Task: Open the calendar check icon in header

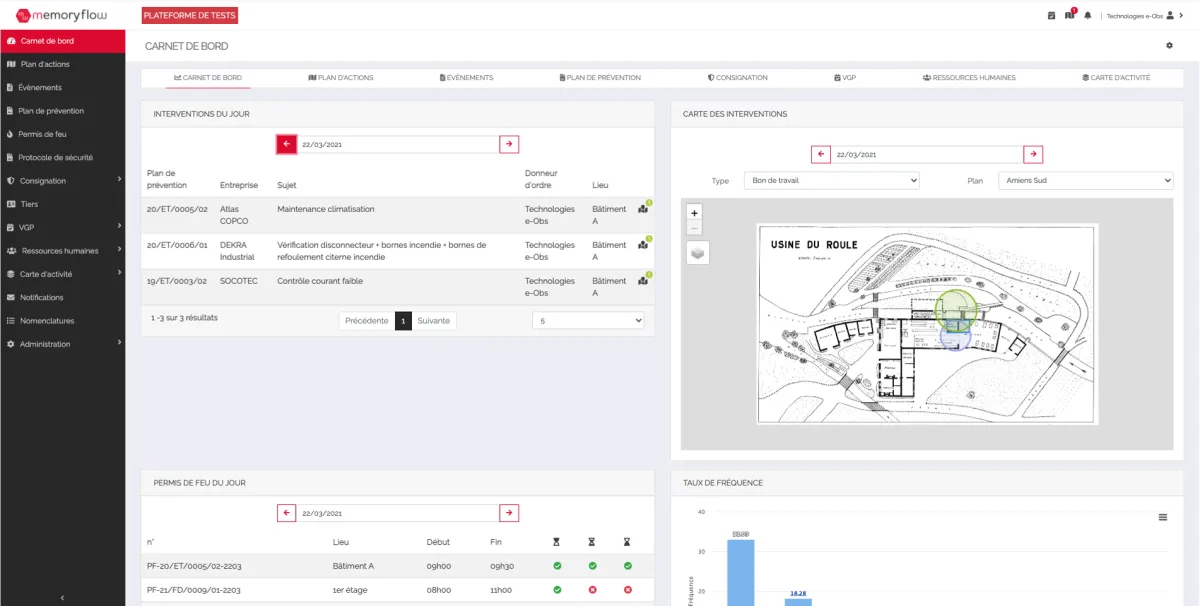Action: [1051, 15]
